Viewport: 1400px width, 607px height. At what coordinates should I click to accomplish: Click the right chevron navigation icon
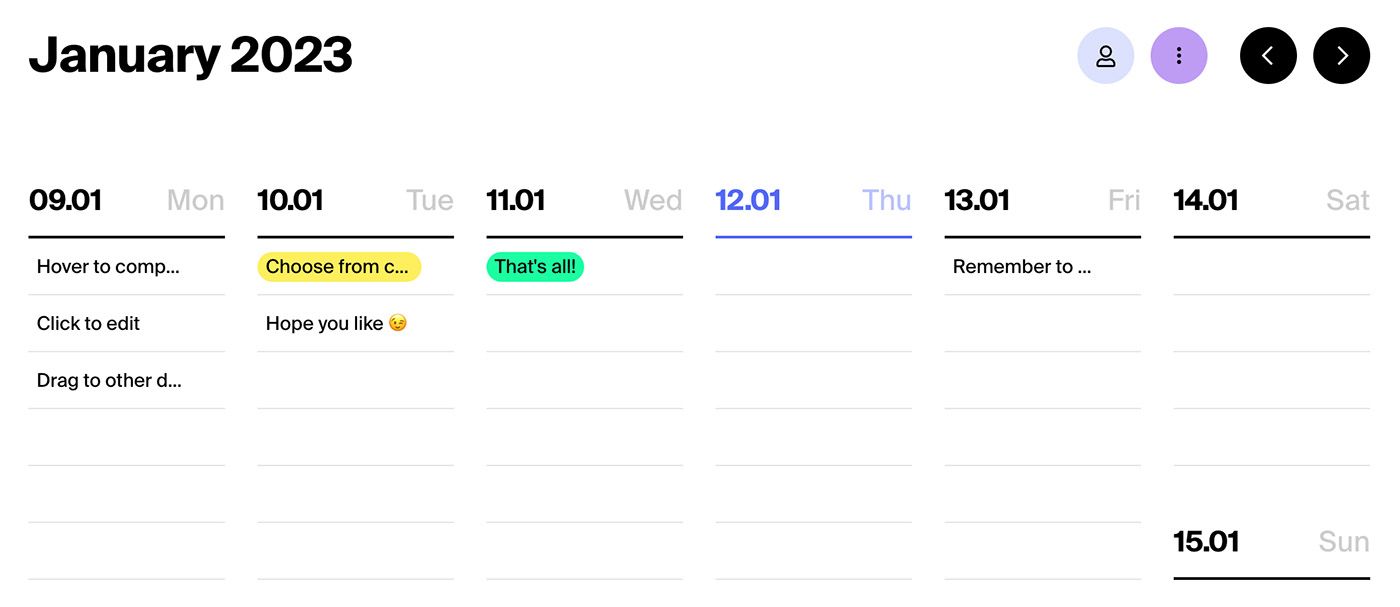[x=1341, y=56]
